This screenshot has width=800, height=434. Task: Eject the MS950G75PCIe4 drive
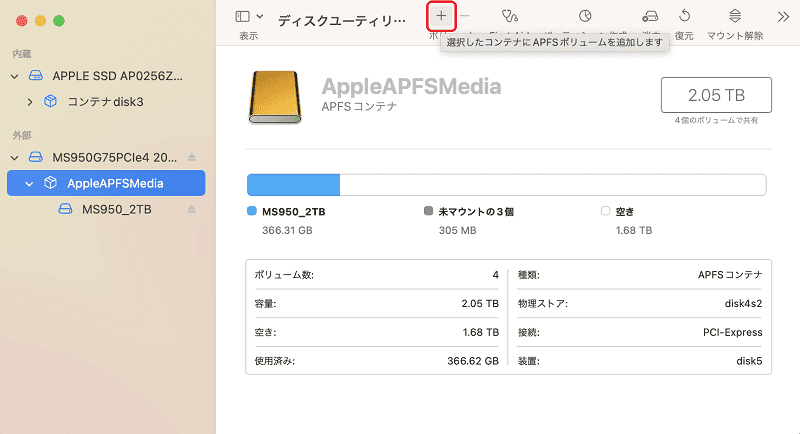tap(192, 157)
